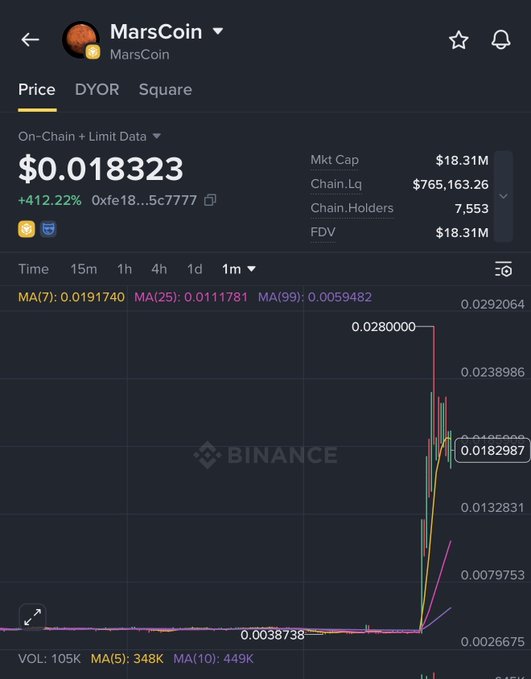Tap the Chain.Lq label
Screen dimensions: 531x679
click(x=336, y=184)
